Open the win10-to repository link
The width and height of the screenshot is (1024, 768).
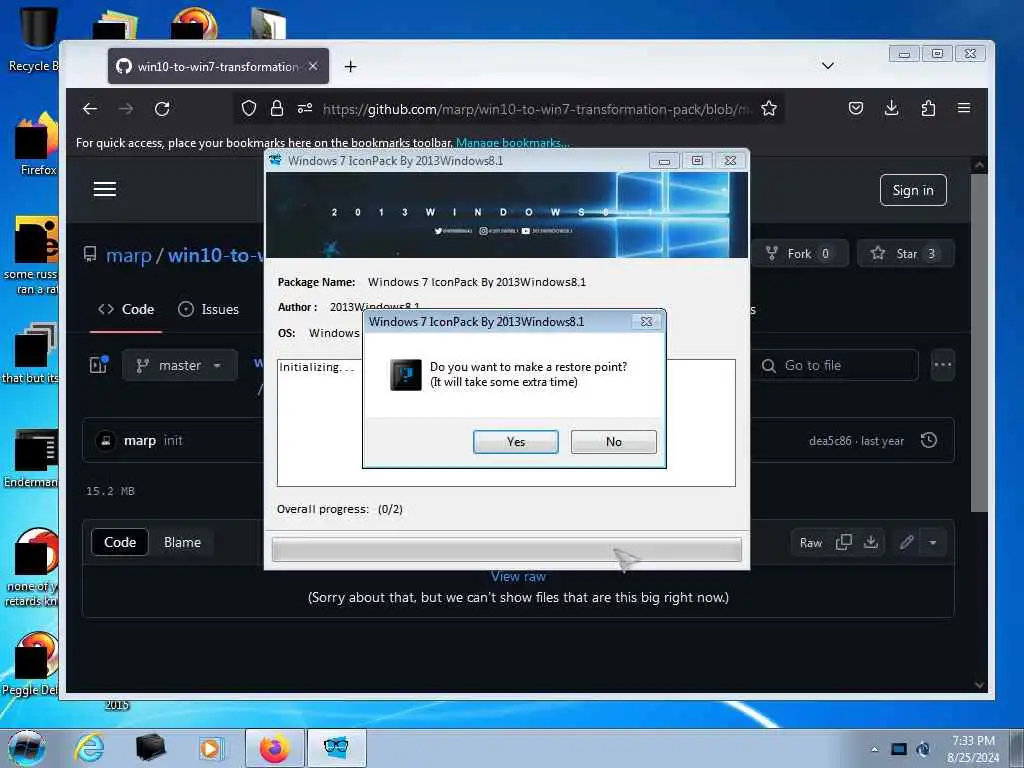tap(216, 255)
